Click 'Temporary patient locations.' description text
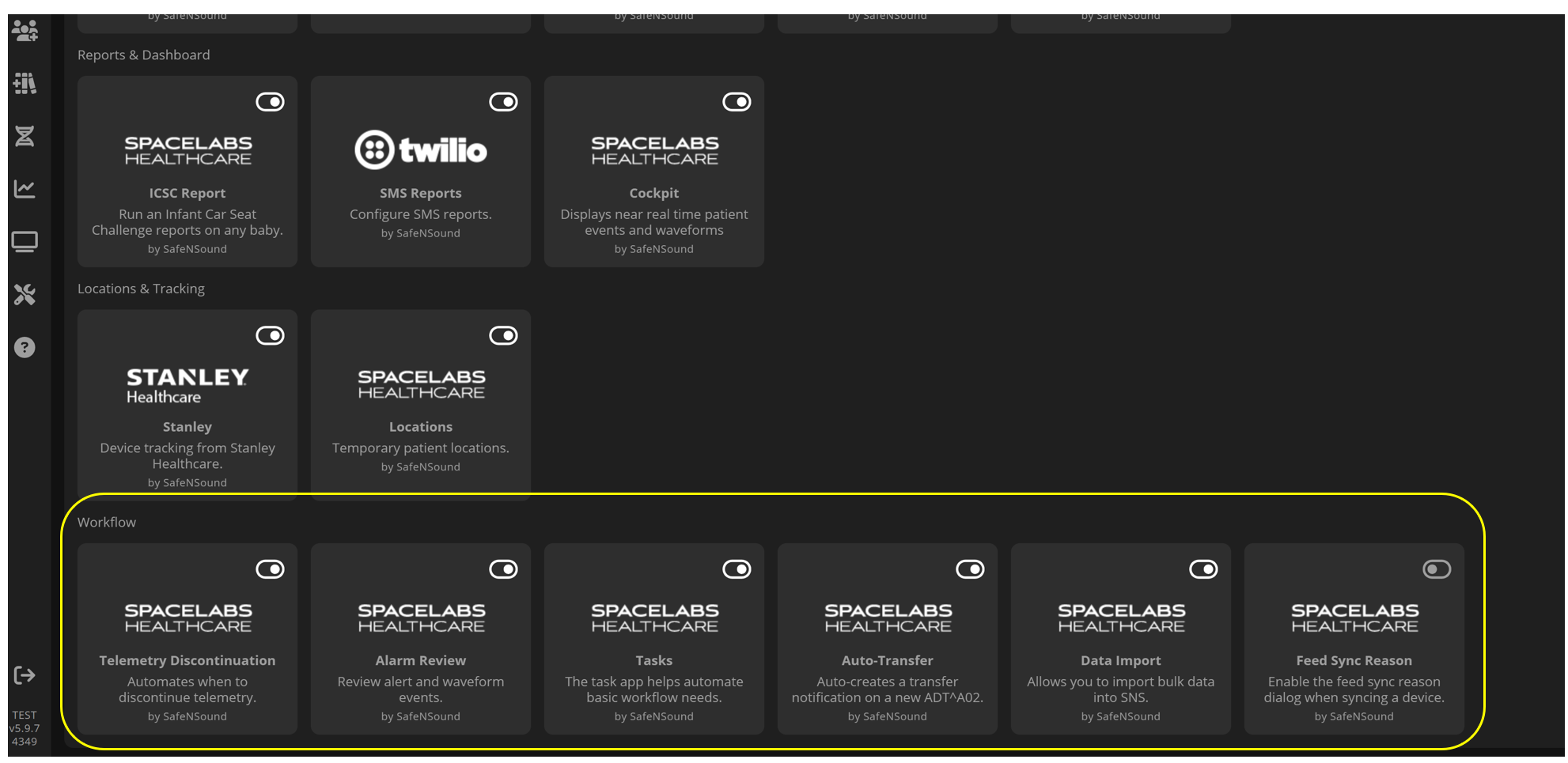The width and height of the screenshot is (1568, 763). pyautogui.click(x=421, y=448)
